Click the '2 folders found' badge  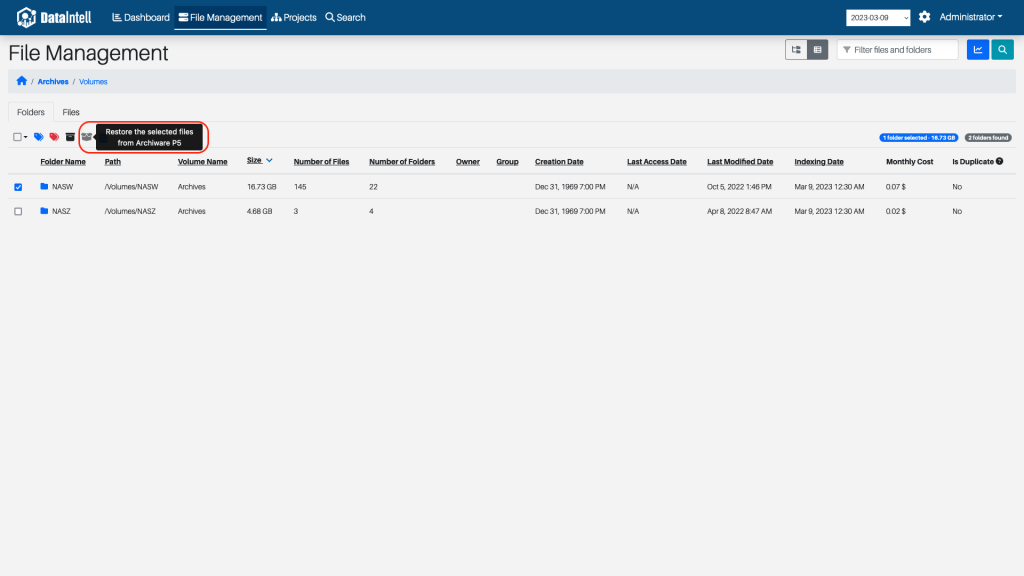[x=988, y=138]
